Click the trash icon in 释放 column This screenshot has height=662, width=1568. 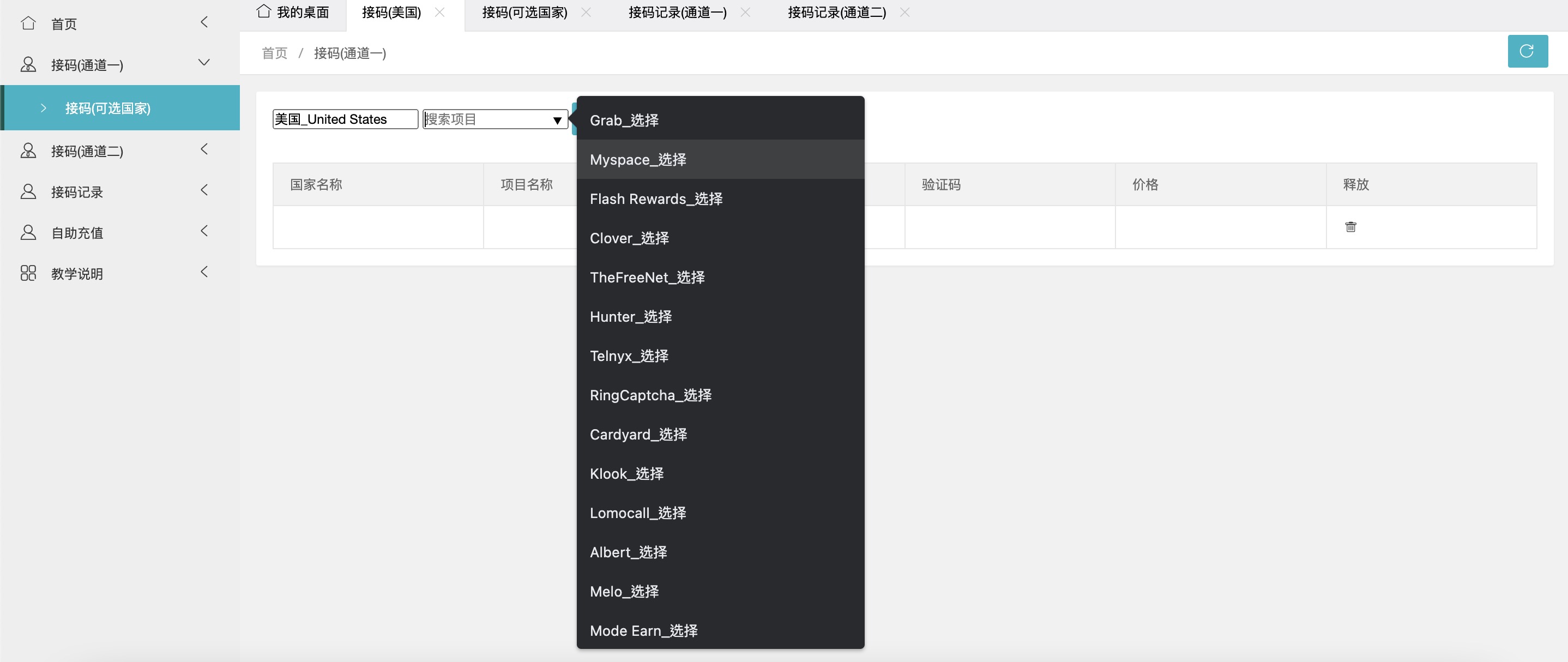tap(1350, 227)
